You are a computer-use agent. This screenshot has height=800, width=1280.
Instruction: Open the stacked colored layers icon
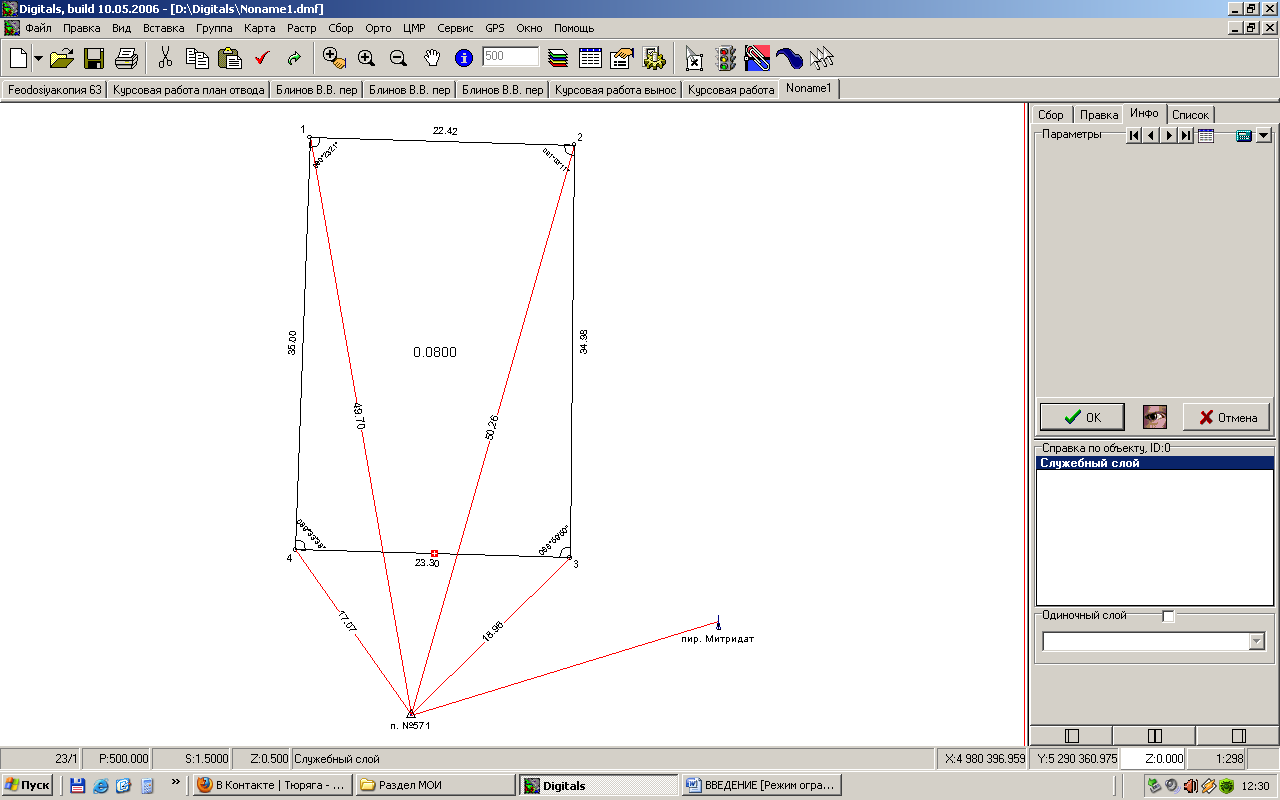point(558,58)
